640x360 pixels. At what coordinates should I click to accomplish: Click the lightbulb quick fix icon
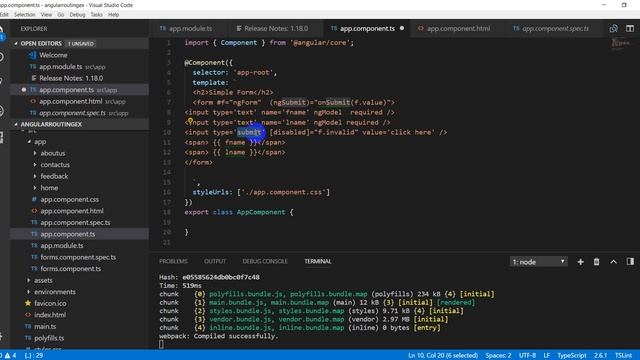click(190, 121)
